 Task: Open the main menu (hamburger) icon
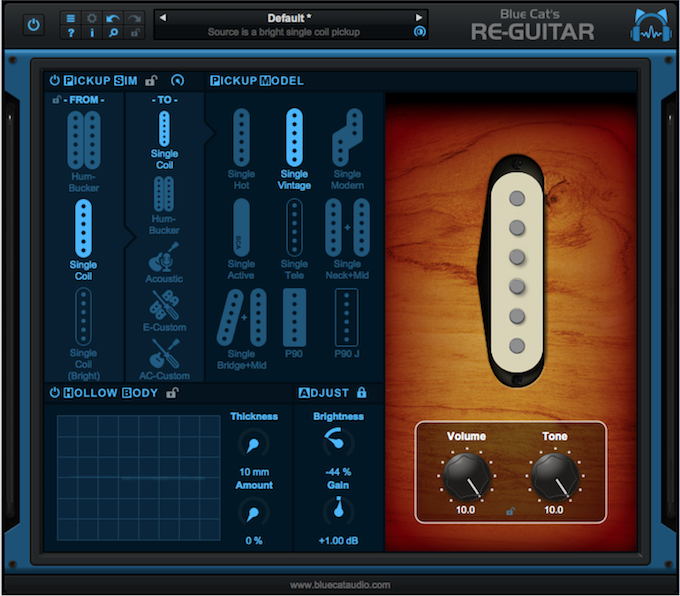71,18
